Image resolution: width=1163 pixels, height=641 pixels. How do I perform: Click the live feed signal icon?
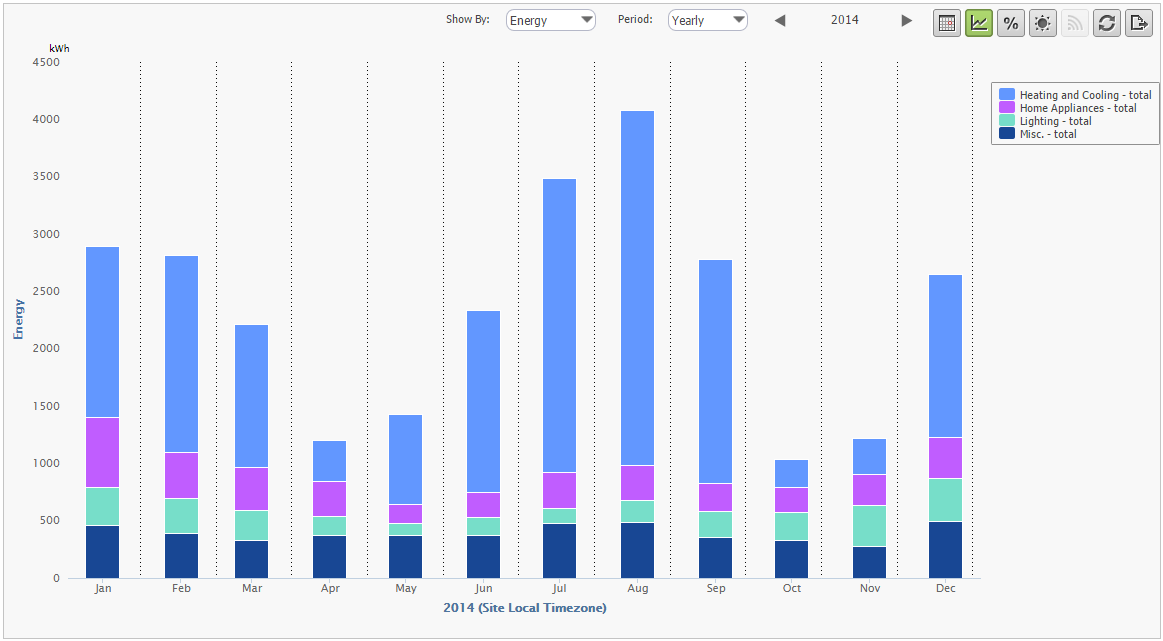pyautogui.click(x=1075, y=23)
